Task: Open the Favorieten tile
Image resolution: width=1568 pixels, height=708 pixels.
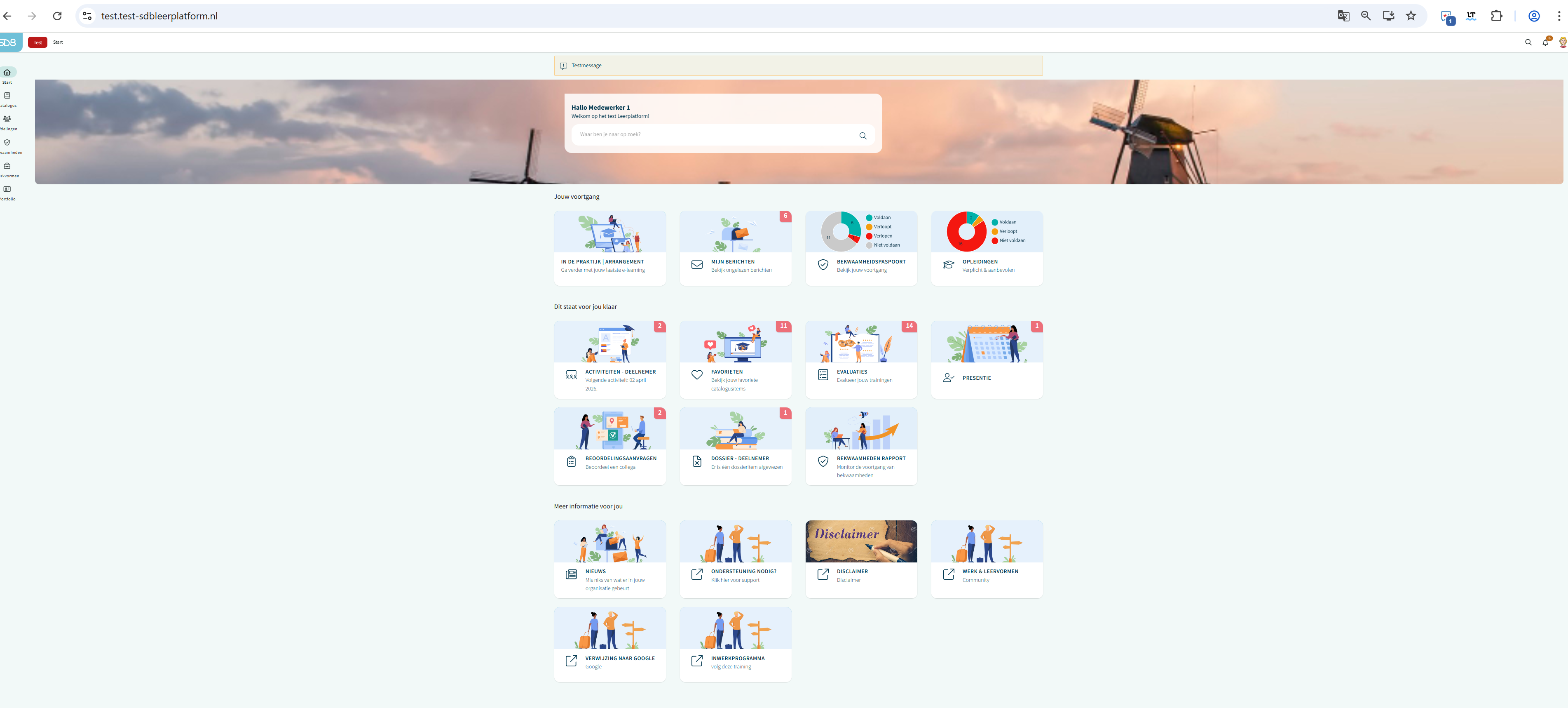Action: [x=735, y=360]
